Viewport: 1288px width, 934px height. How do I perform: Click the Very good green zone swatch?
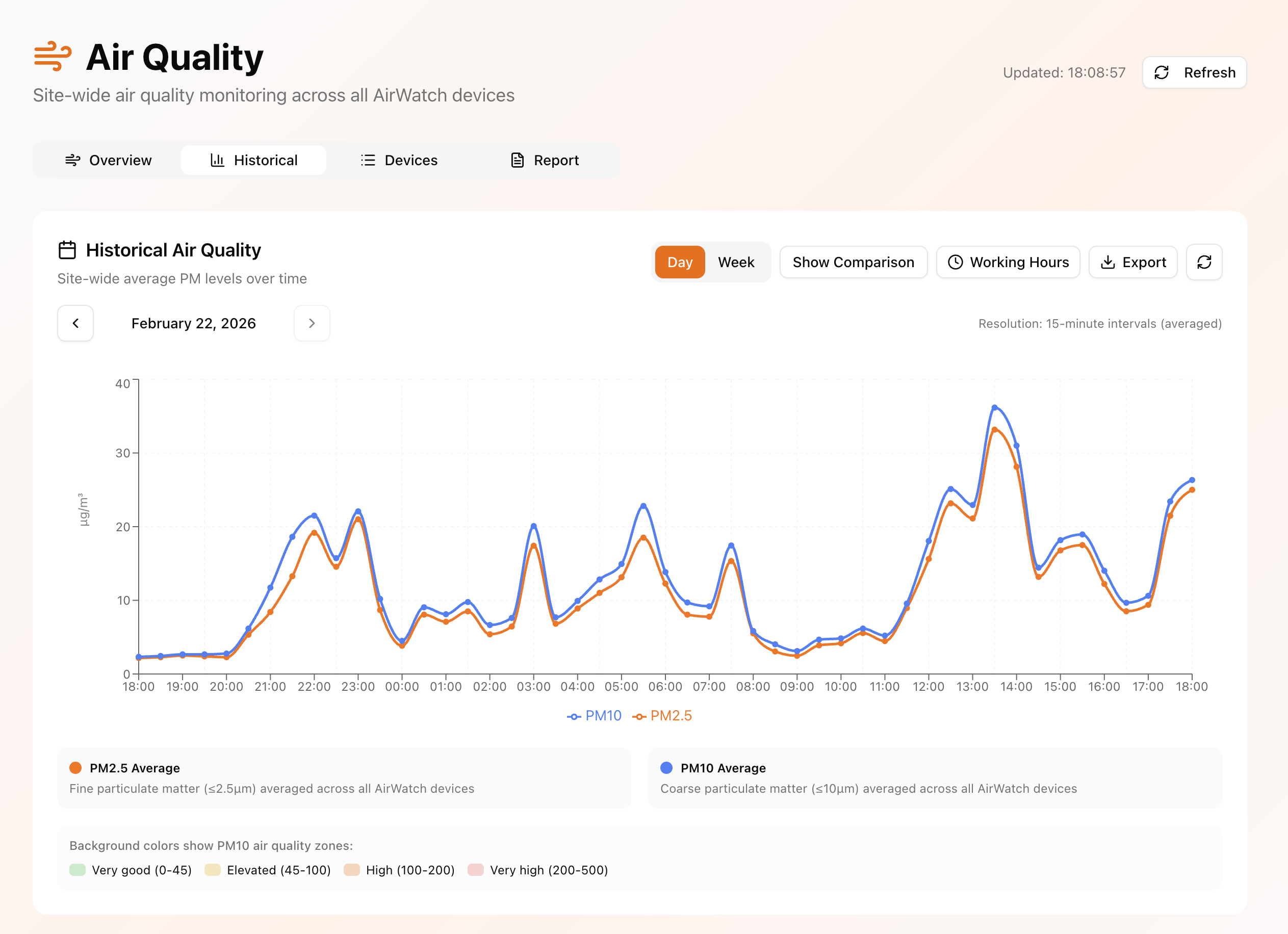(77, 870)
